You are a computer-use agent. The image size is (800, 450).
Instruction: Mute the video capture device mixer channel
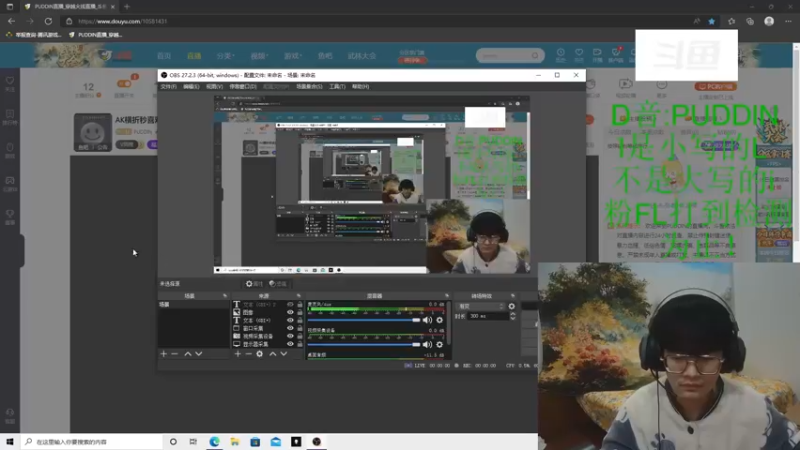tap(427, 344)
